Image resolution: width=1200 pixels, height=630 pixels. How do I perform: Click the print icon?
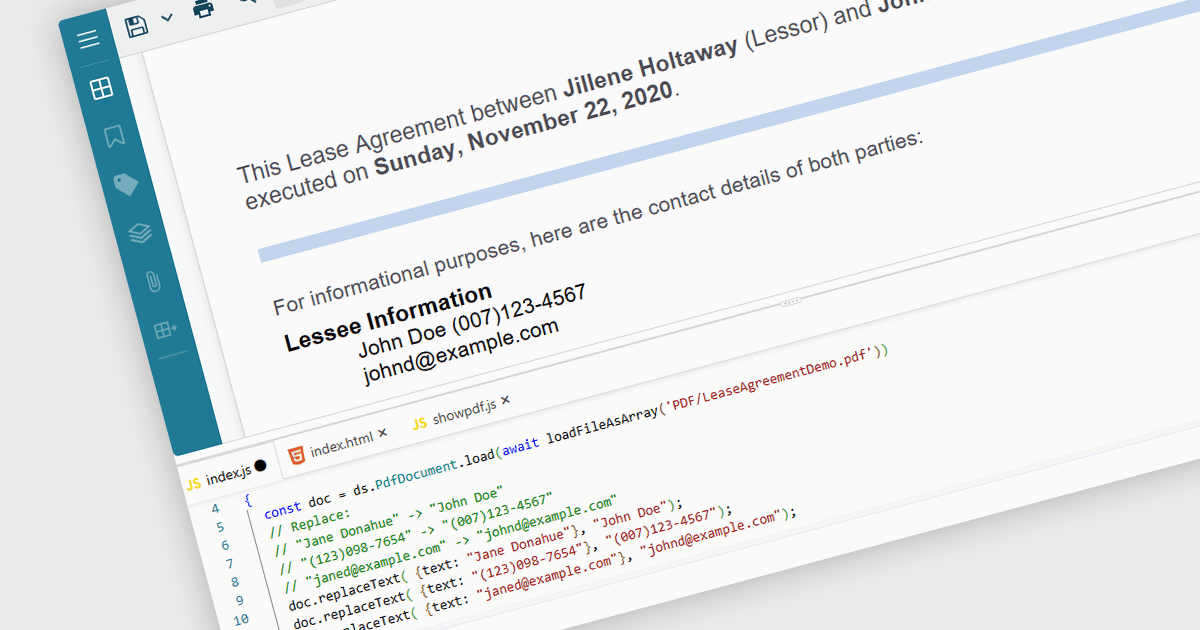pos(203,8)
